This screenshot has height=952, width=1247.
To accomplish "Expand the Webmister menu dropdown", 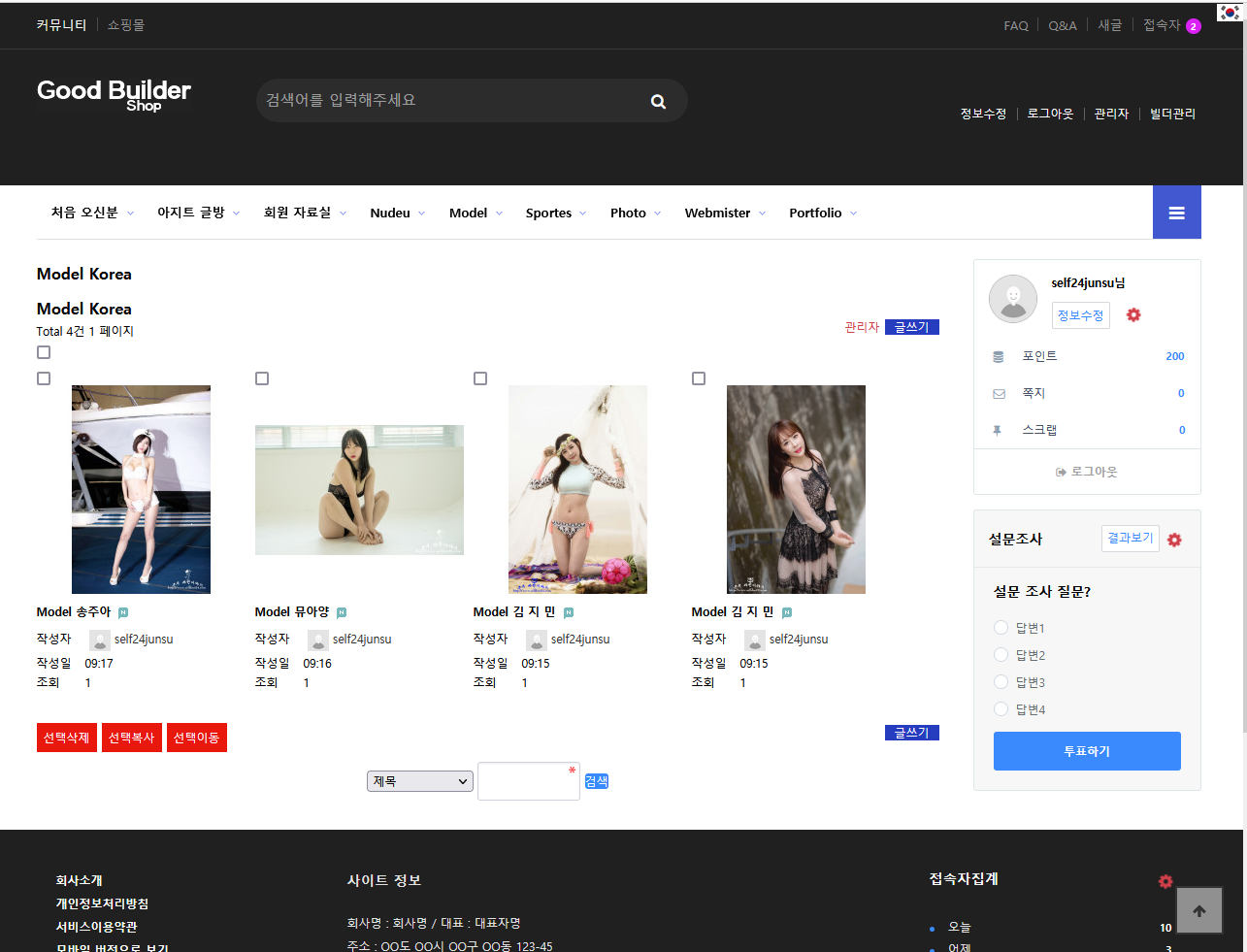I will coord(725,213).
